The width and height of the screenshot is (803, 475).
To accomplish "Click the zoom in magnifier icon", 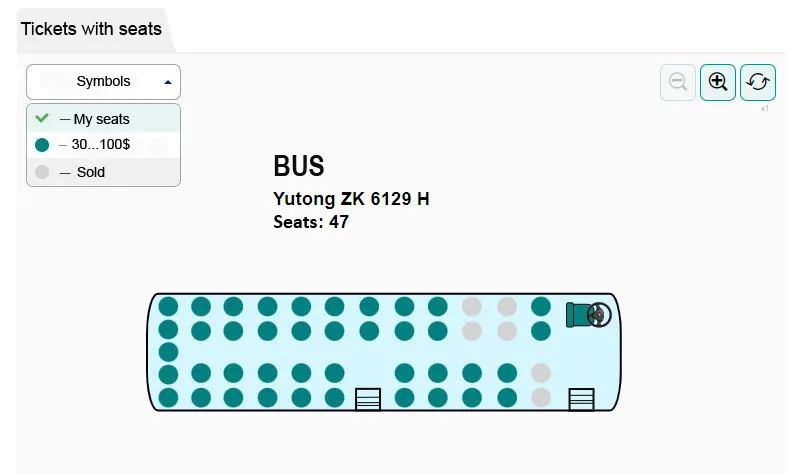I will pyautogui.click(x=717, y=82).
